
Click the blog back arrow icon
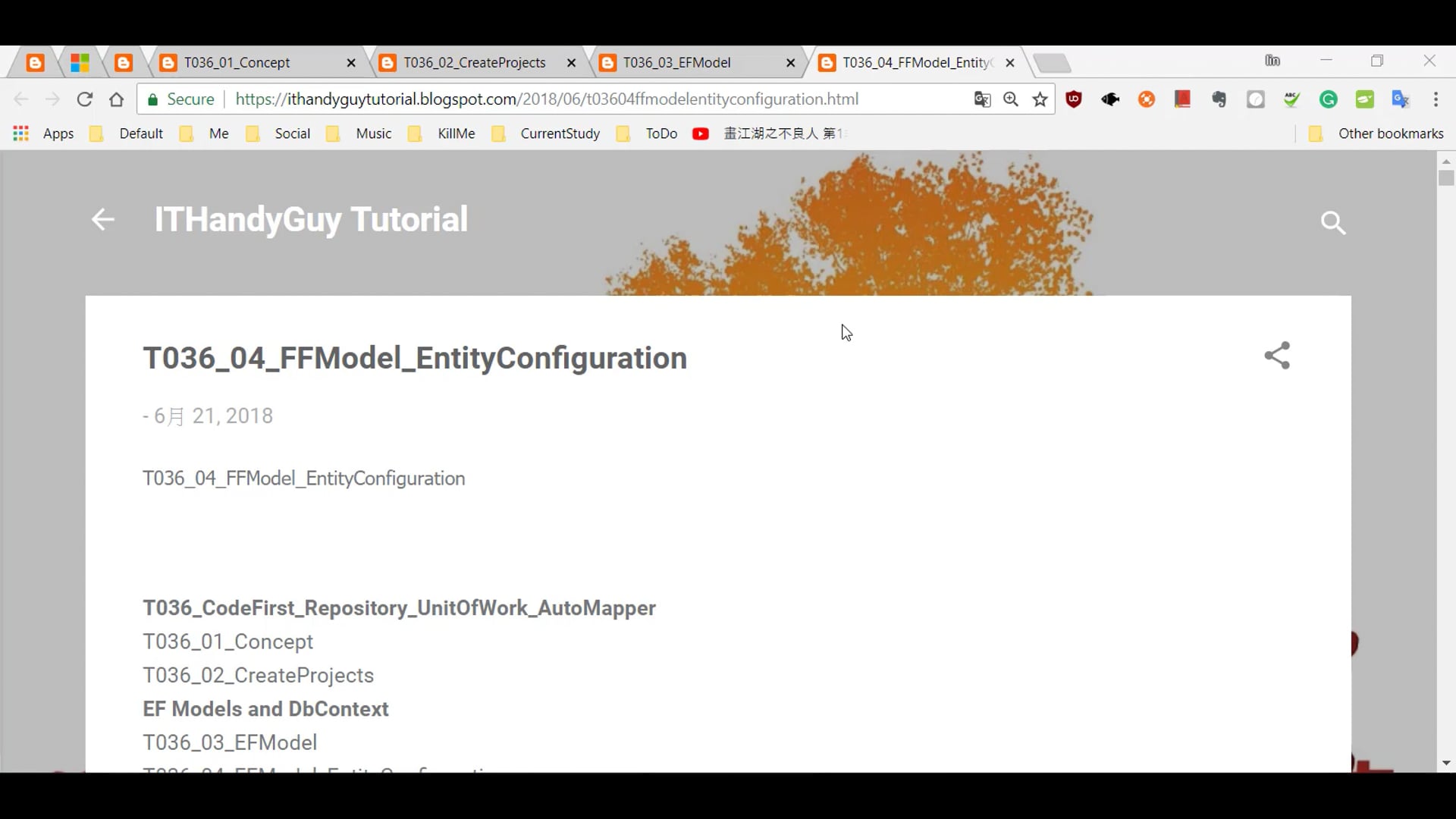(x=102, y=220)
